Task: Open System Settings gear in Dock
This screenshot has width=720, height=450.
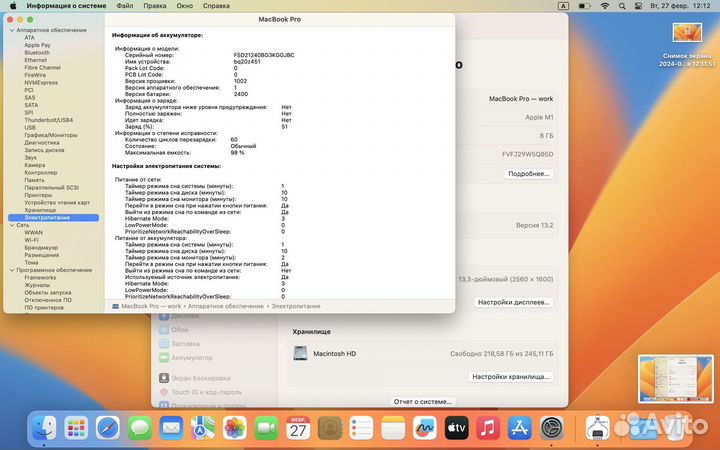Action: tap(551, 428)
